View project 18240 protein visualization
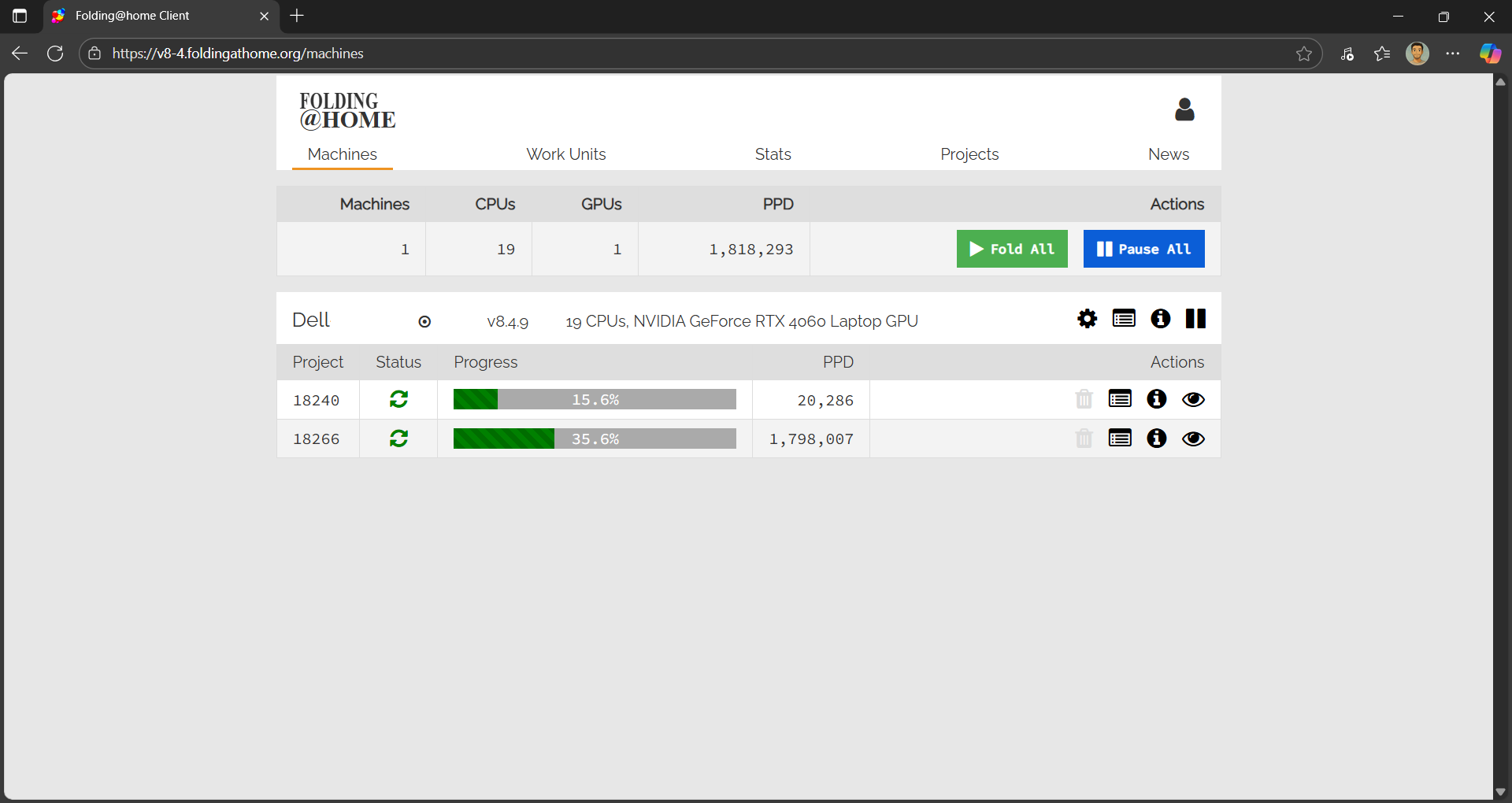Screen dimensions: 1512x803 pyautogui.click(x=1193, y=399)
